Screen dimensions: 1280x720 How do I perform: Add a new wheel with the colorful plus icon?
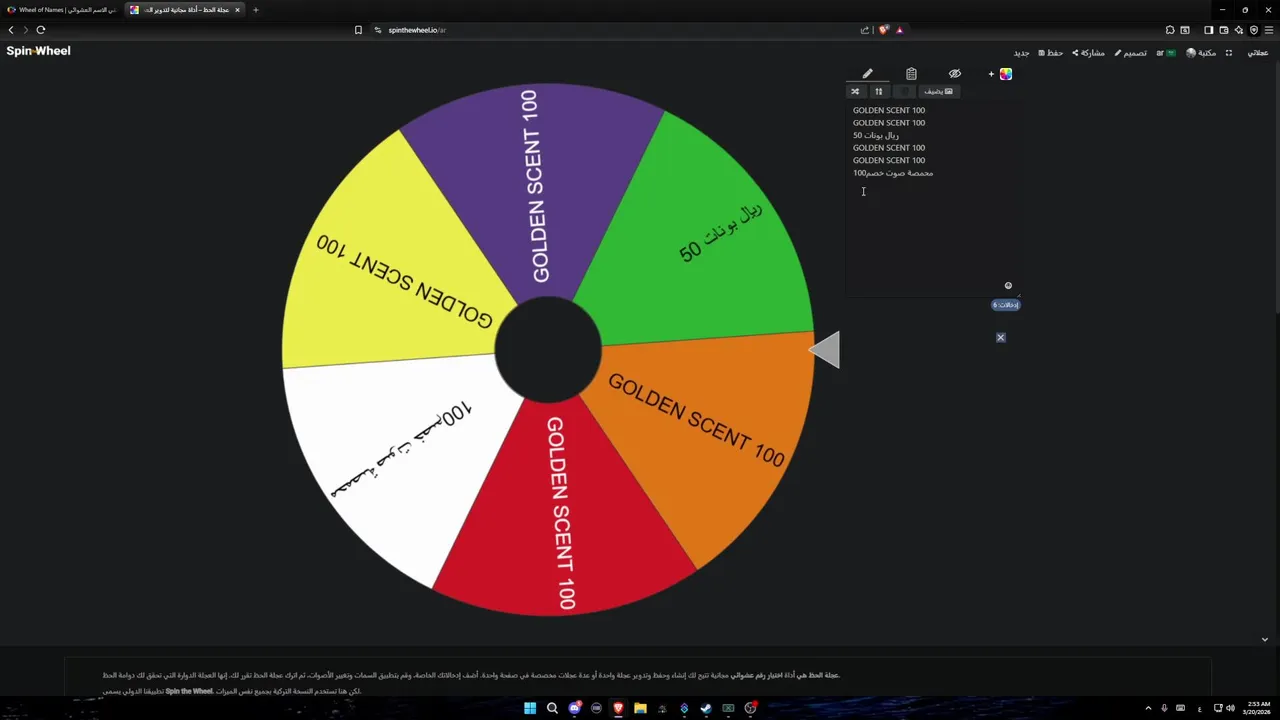pos(1001,74)
